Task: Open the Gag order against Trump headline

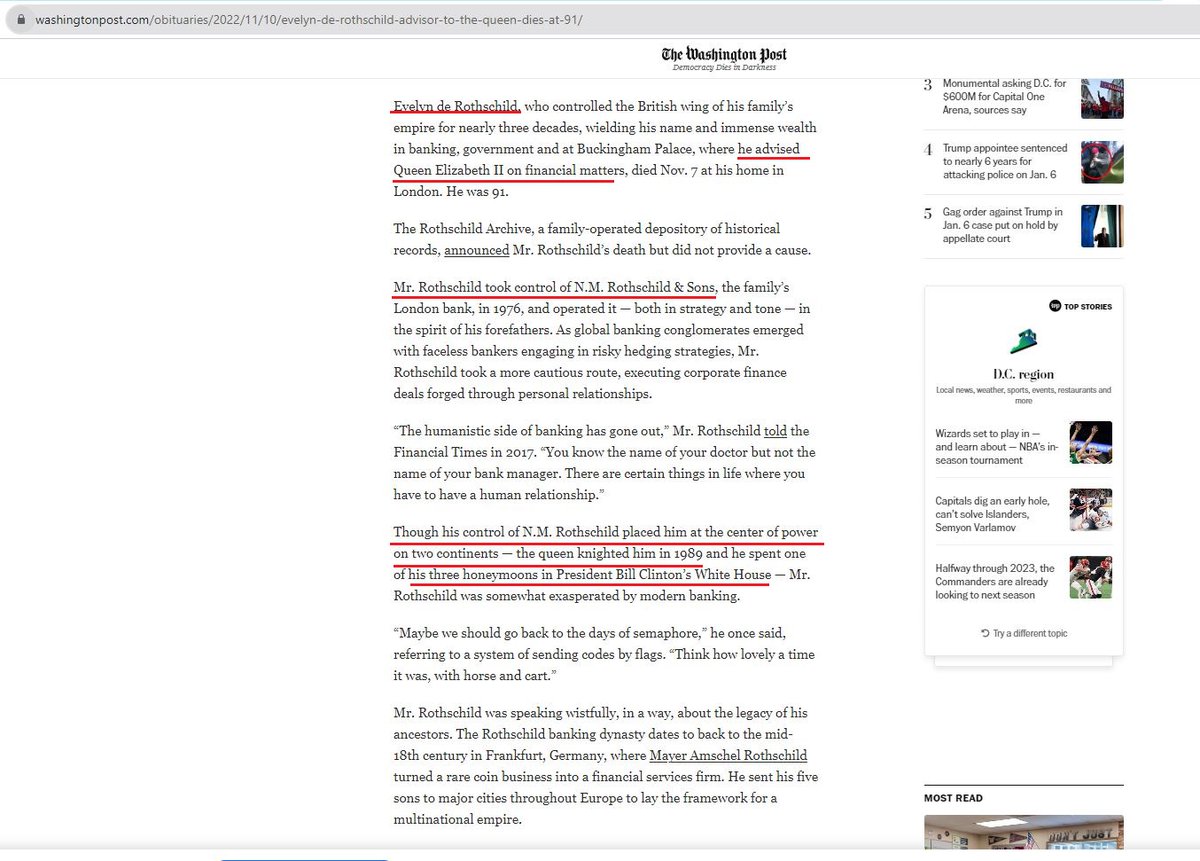Action: 1003,226
